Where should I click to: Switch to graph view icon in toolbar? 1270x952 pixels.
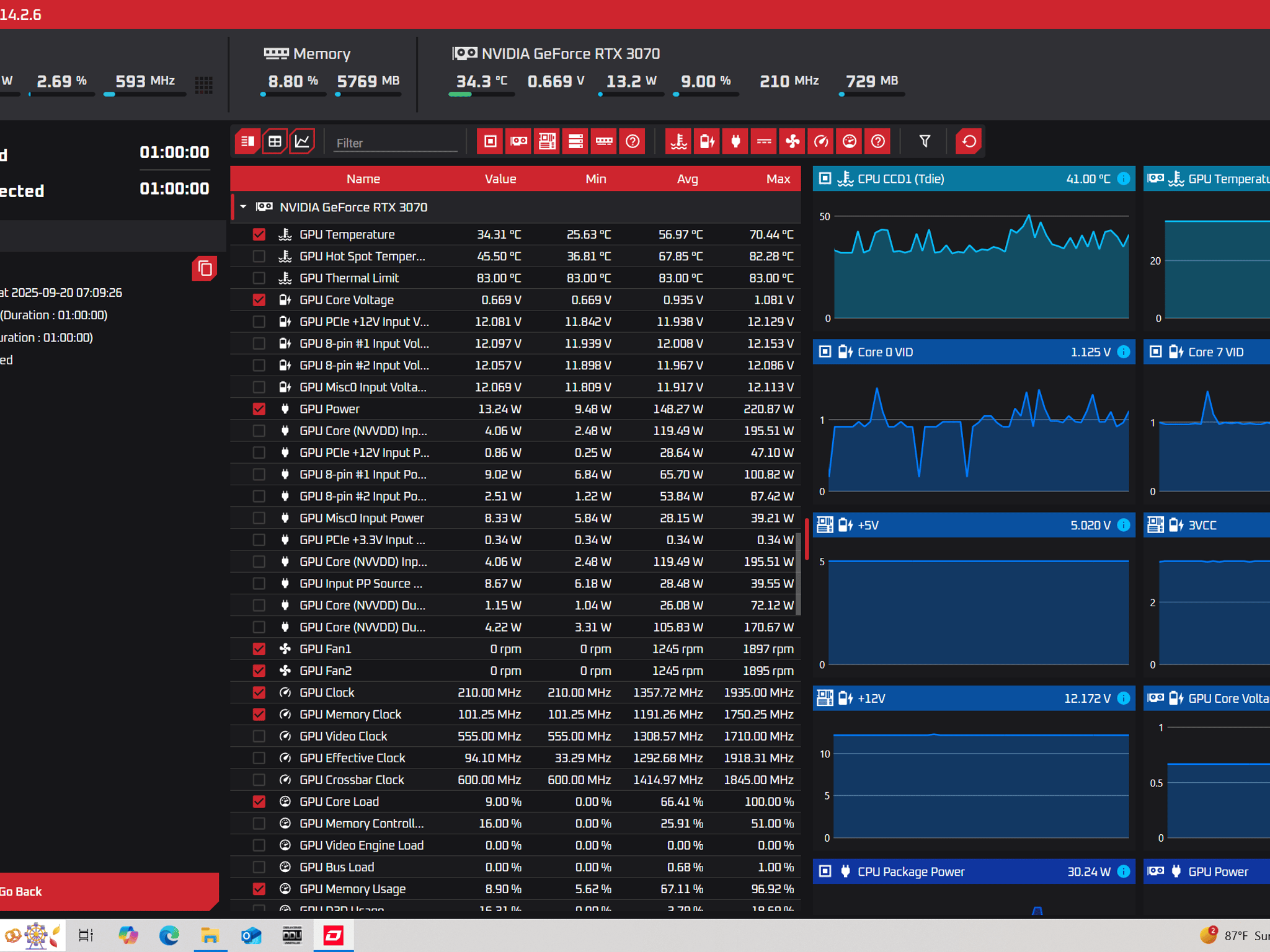[302, 141]
